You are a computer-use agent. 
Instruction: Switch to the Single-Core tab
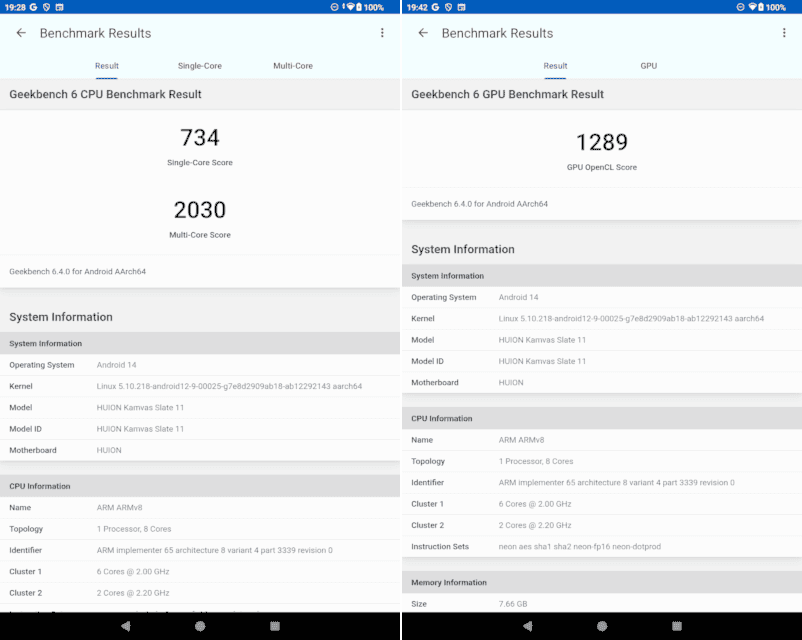pos(200,66)
